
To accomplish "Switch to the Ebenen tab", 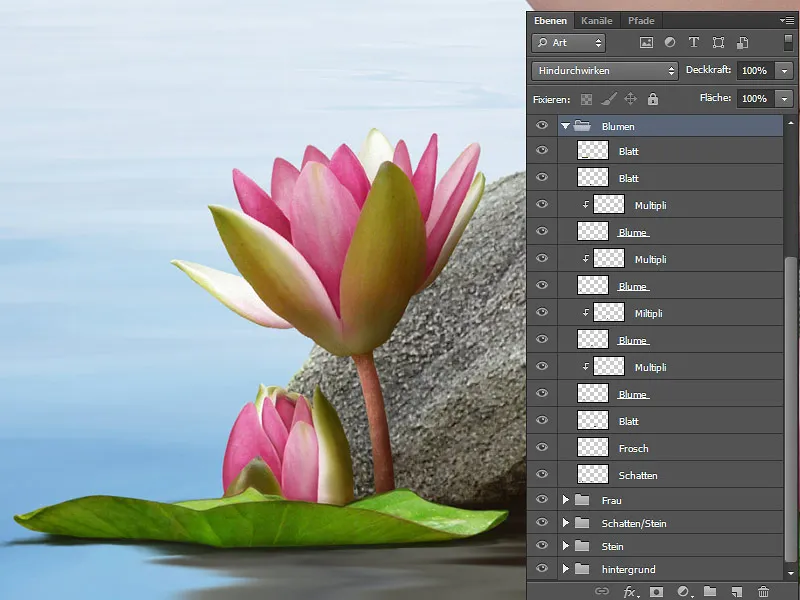I will point(550,21).
